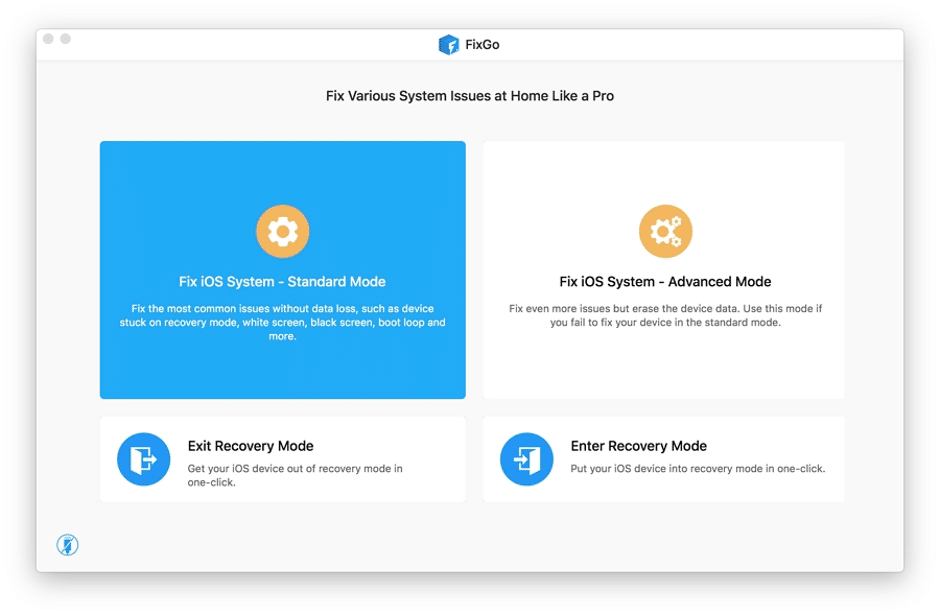Click the Enter Recovery Mode title label

coord(640,445)
